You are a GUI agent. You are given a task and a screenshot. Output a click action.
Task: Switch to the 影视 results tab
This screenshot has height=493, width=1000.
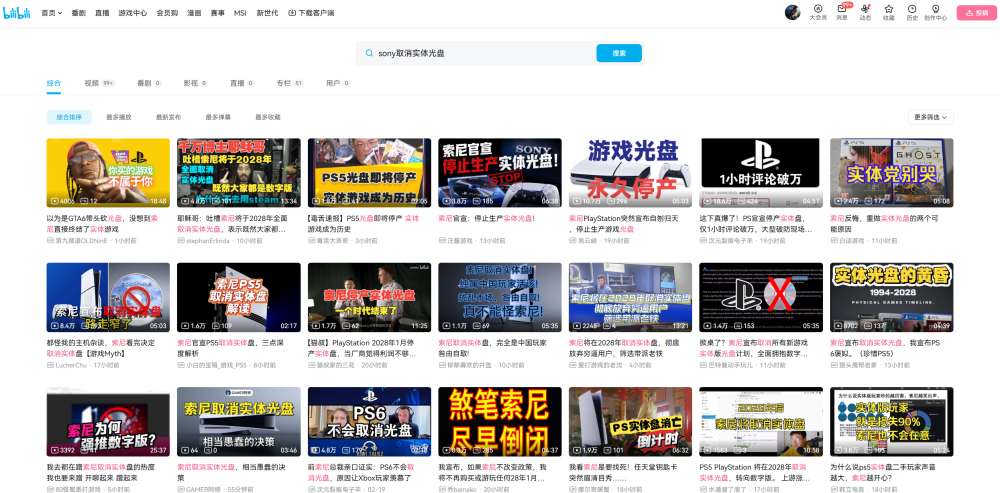(195, 83)
